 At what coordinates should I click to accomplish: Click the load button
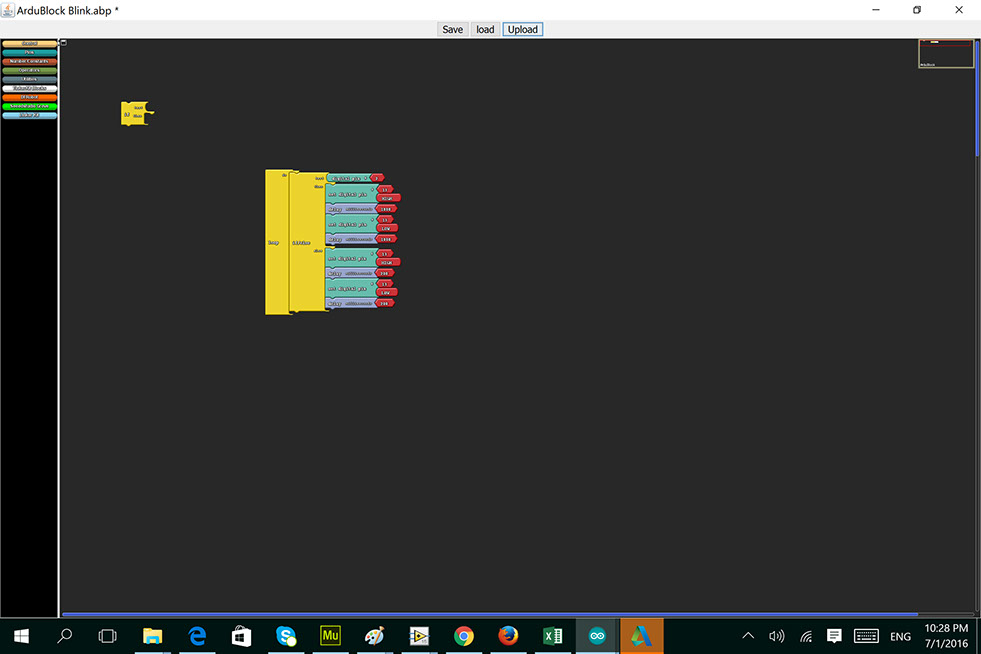point(485,29)
